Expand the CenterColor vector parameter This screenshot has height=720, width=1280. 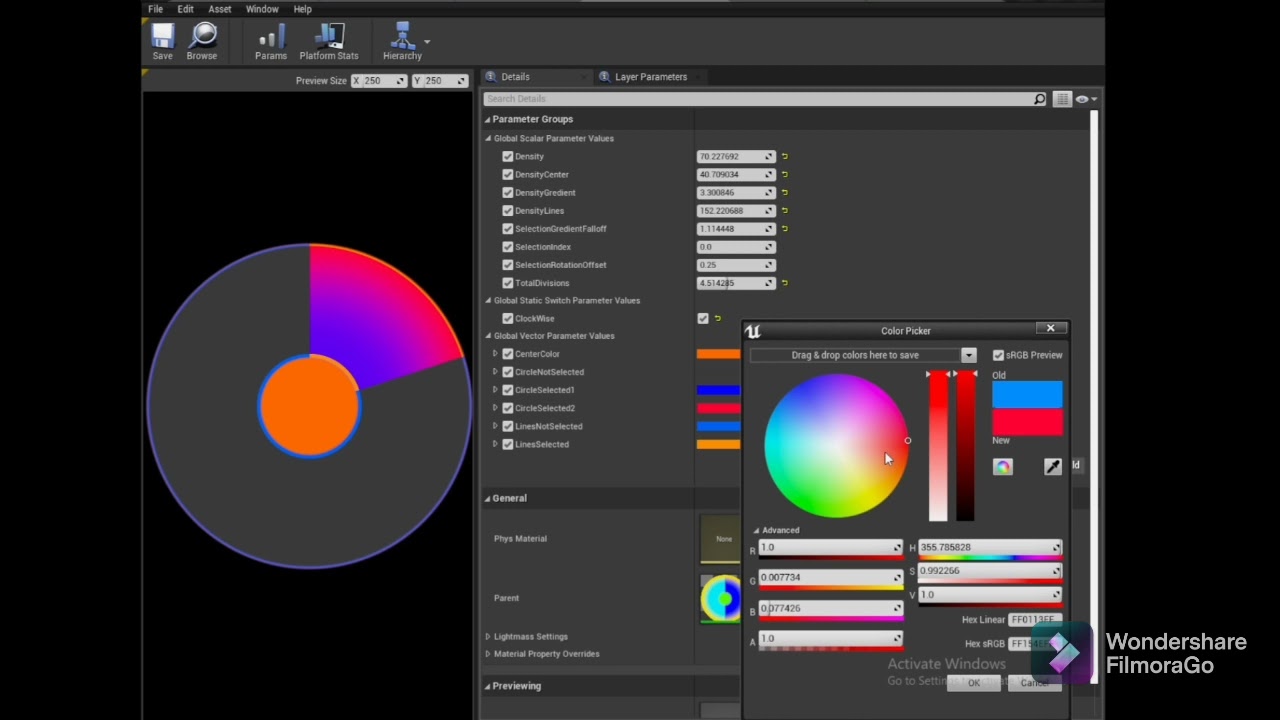pyautogui.click(x=495, y=354)
